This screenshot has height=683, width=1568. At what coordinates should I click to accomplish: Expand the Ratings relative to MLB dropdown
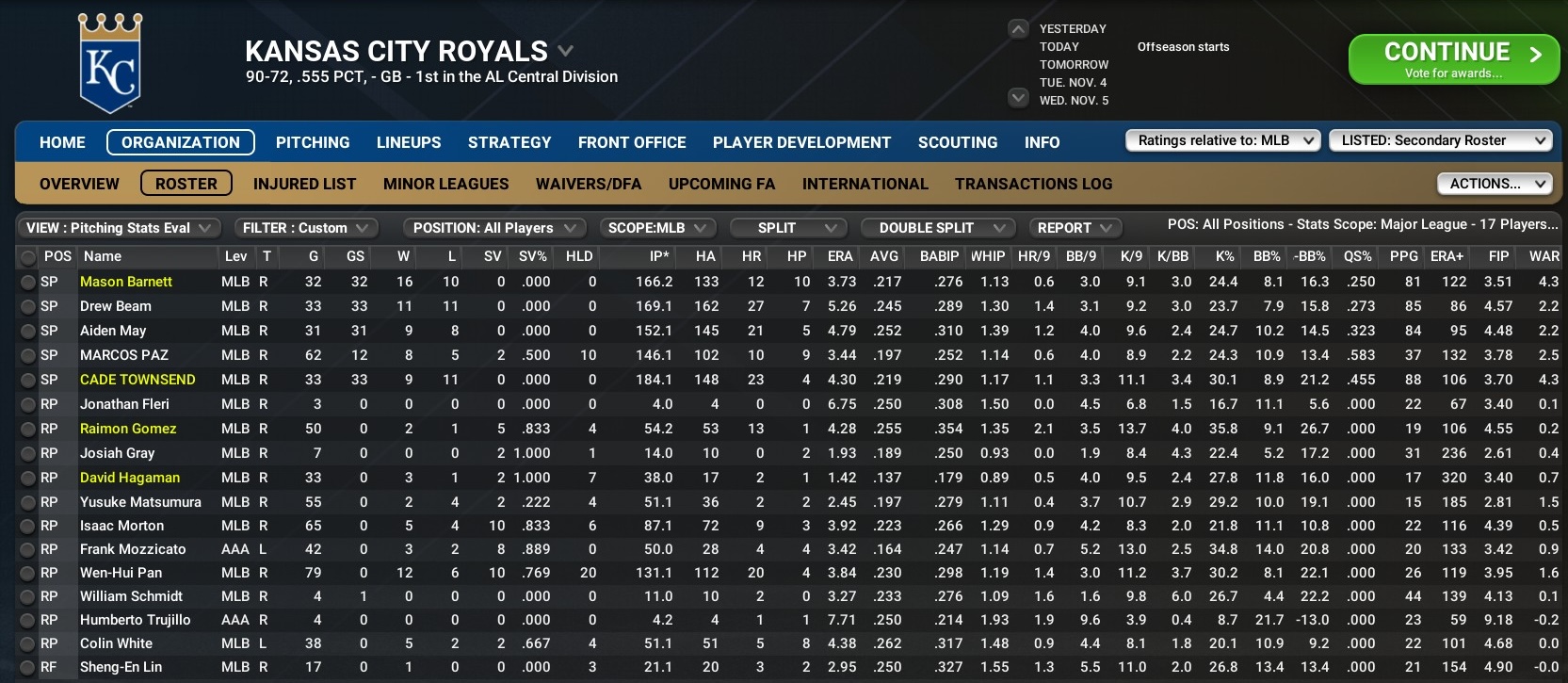point(1222,140)
